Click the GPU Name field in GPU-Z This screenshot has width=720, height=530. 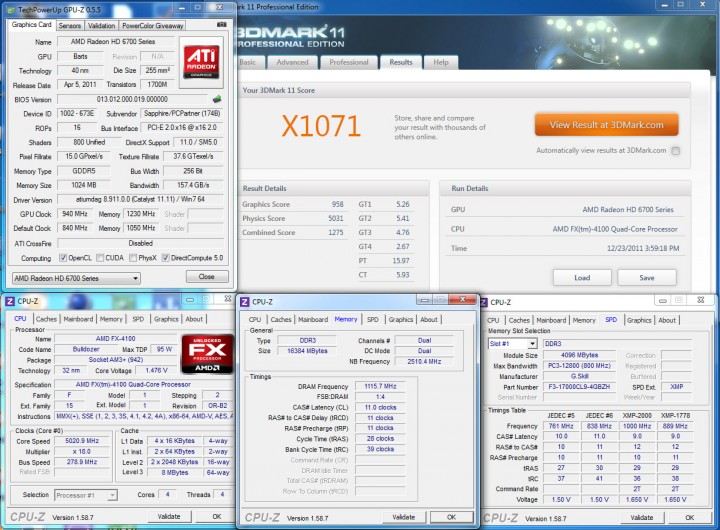pos(115,42)
